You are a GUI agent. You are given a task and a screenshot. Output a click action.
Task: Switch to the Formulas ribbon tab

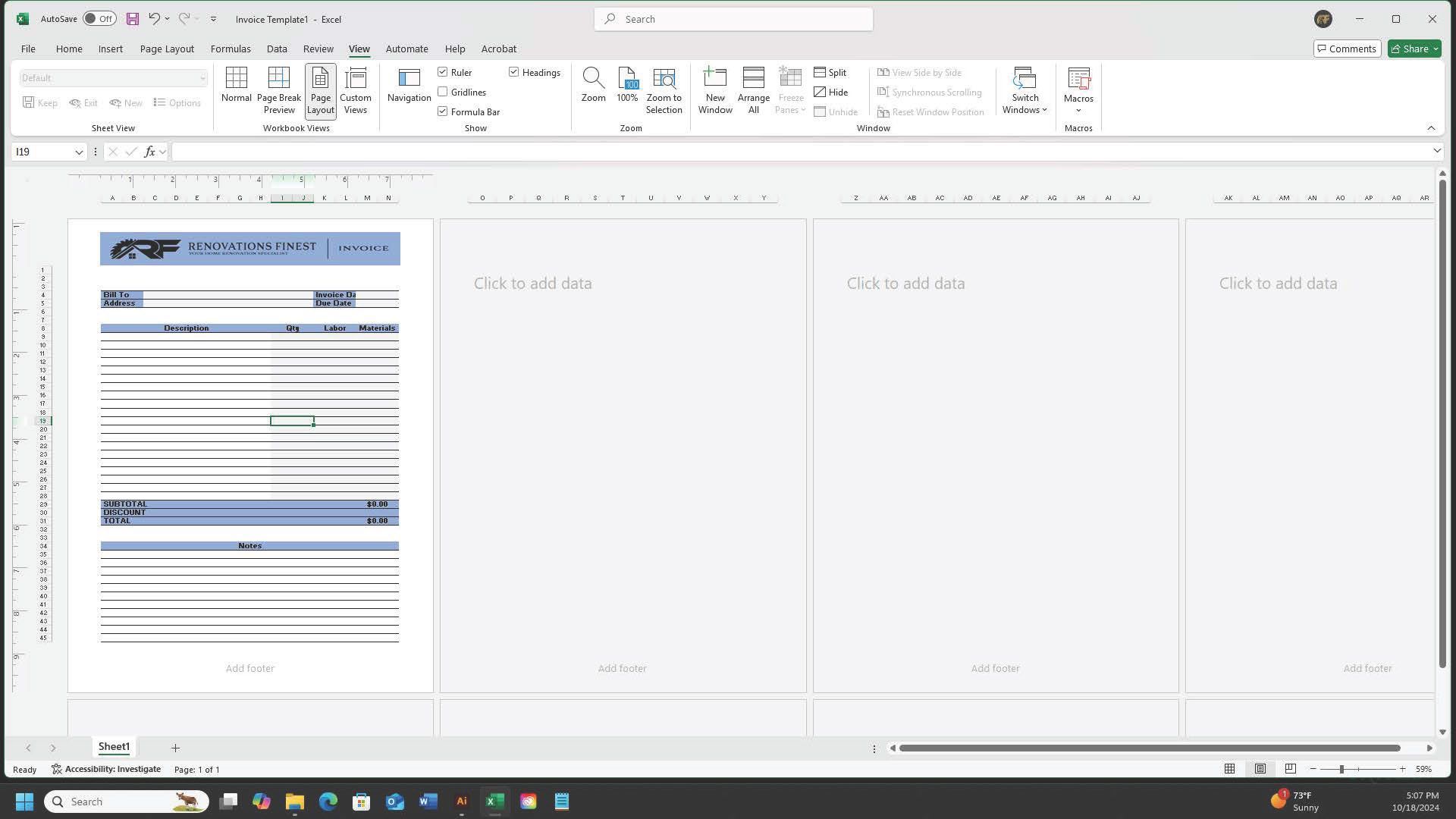[x=231, y=48]
